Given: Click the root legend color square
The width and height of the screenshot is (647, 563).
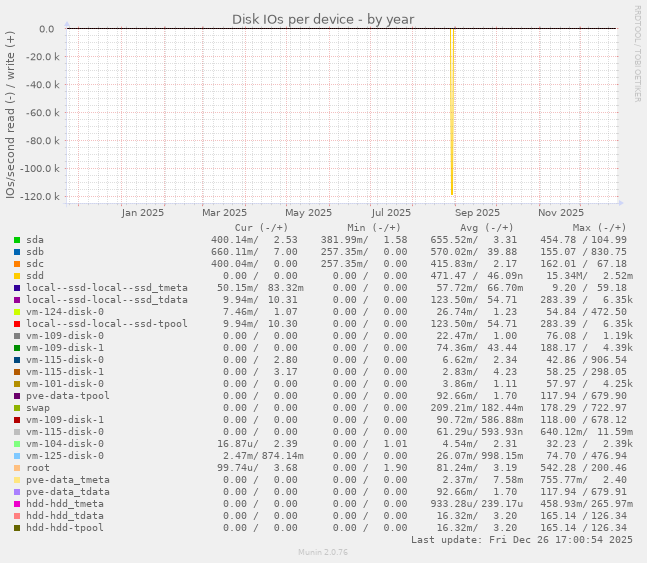Looking at the screenshot, I should click(x=17, y=468).
